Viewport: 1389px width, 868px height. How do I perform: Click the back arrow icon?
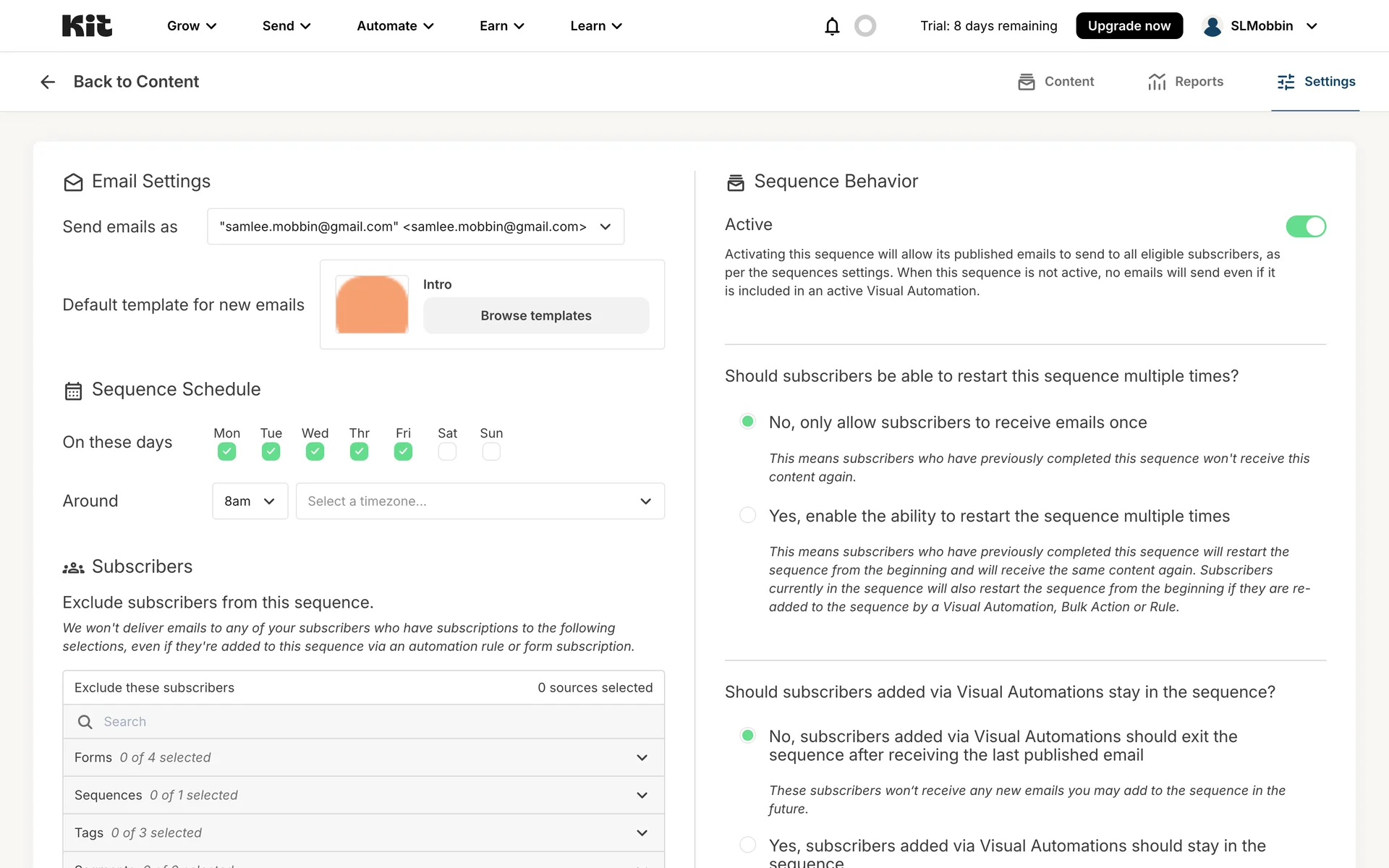point(48,82)
